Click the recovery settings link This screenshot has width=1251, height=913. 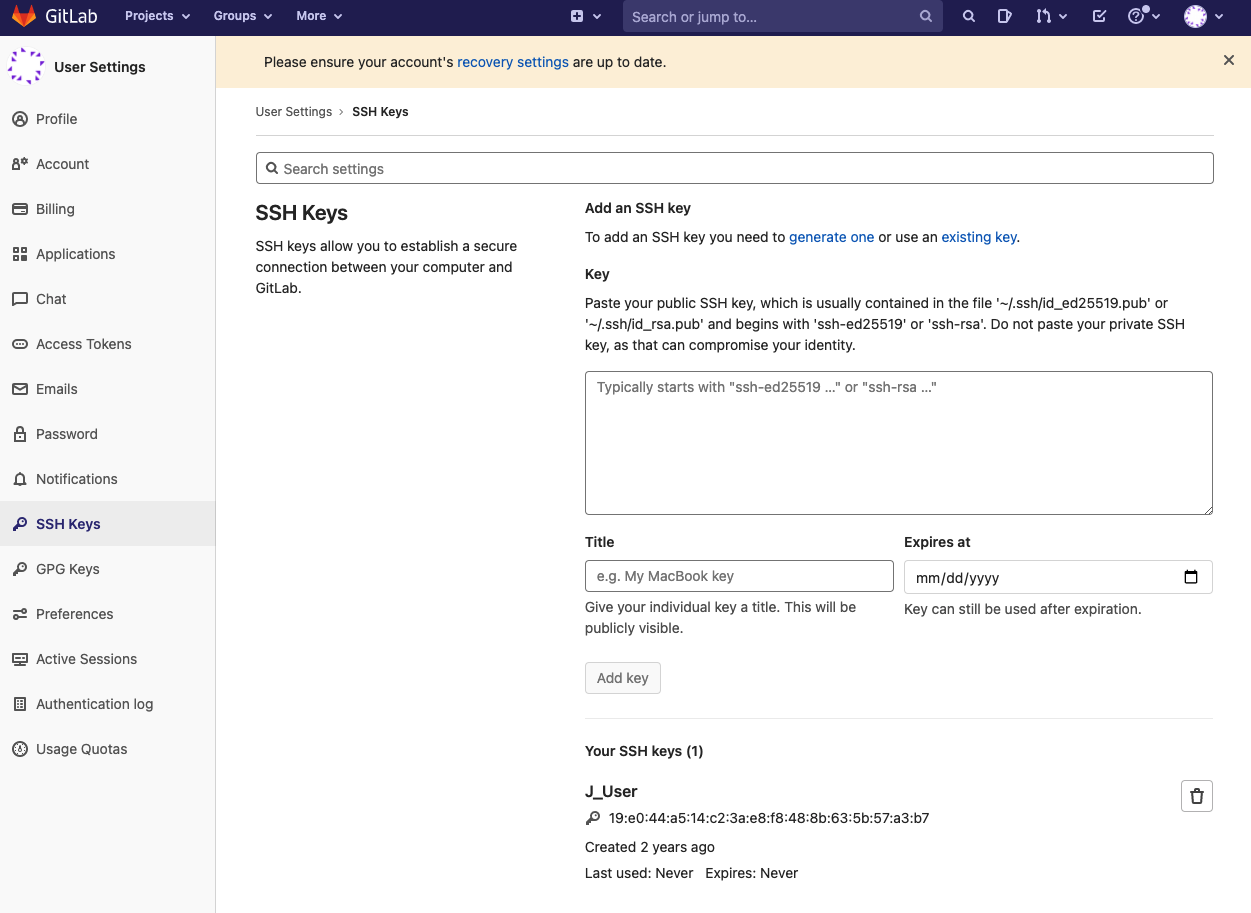point(512,62)
